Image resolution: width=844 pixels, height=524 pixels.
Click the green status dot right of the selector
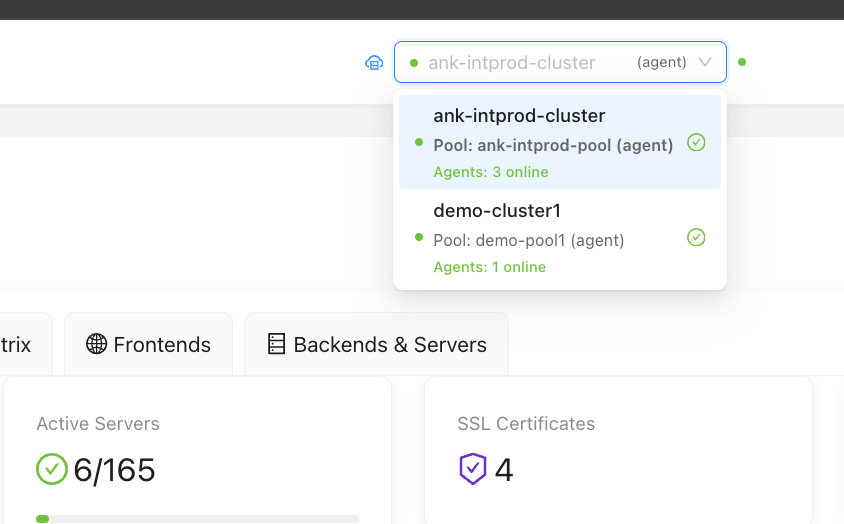tap(742, 62)
